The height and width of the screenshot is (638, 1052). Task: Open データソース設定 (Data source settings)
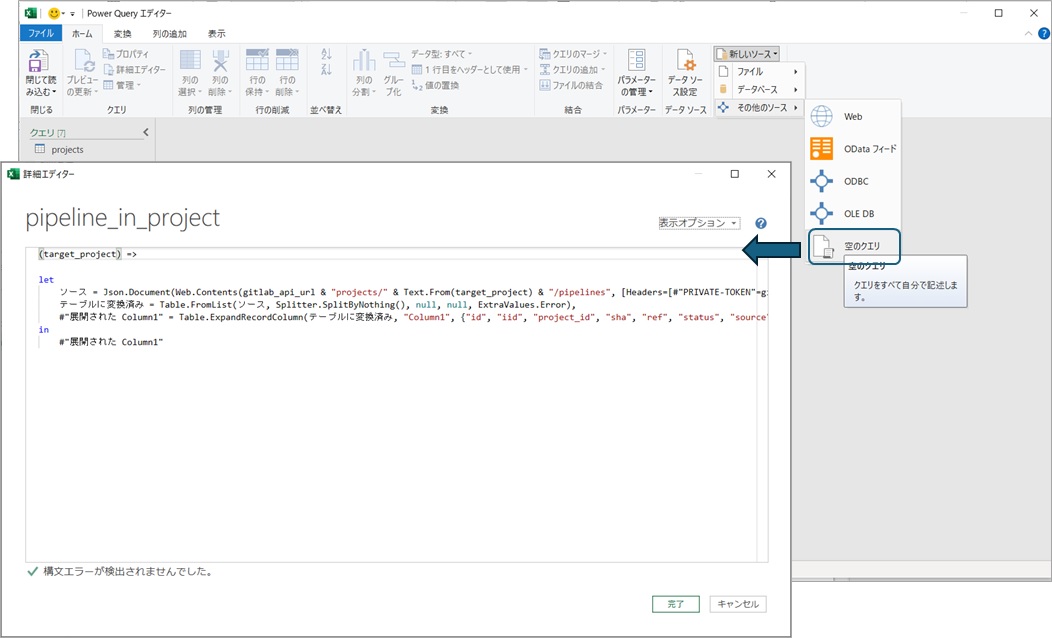pos(684,72)
